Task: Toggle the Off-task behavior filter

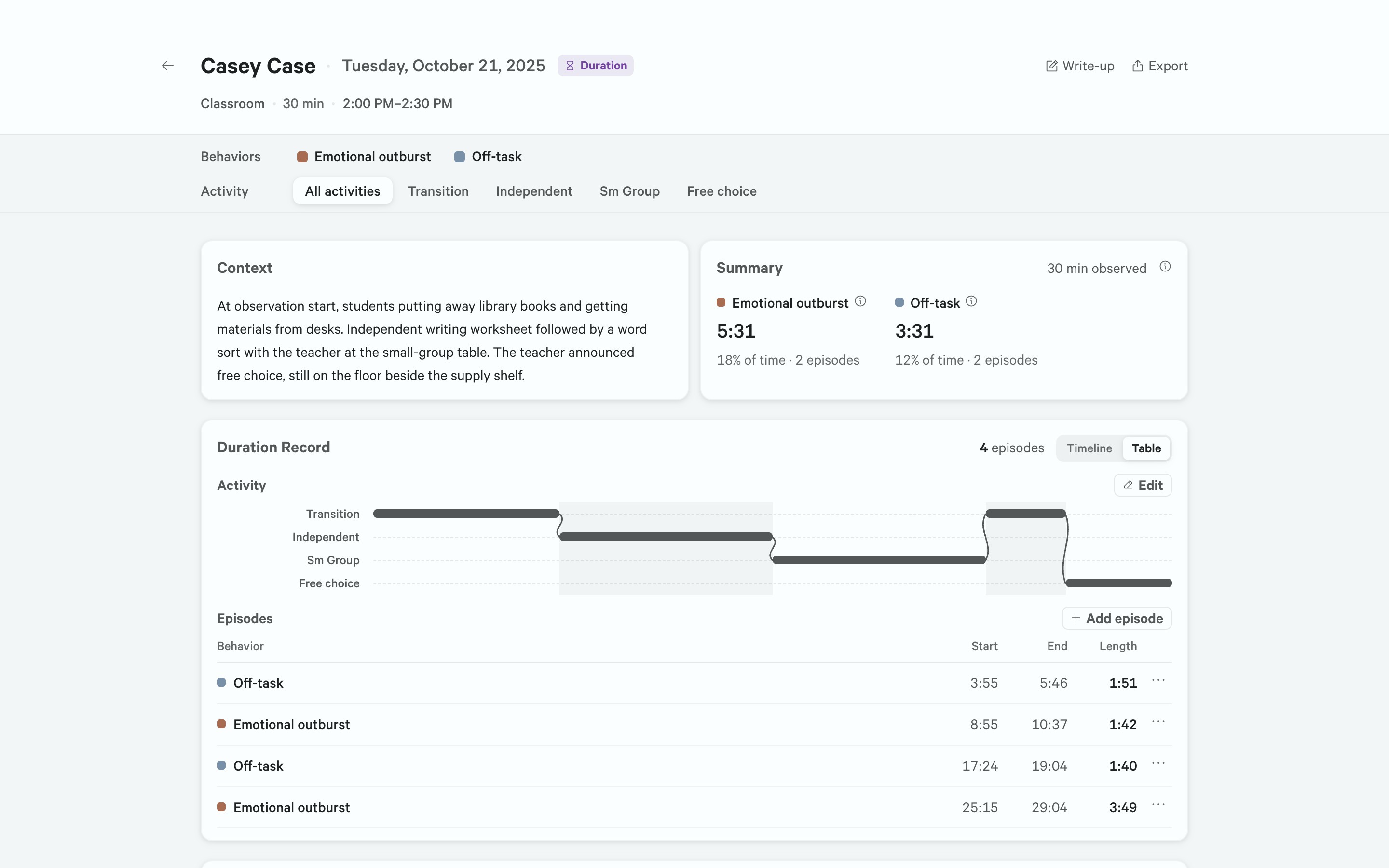Action: pos(488,157)
